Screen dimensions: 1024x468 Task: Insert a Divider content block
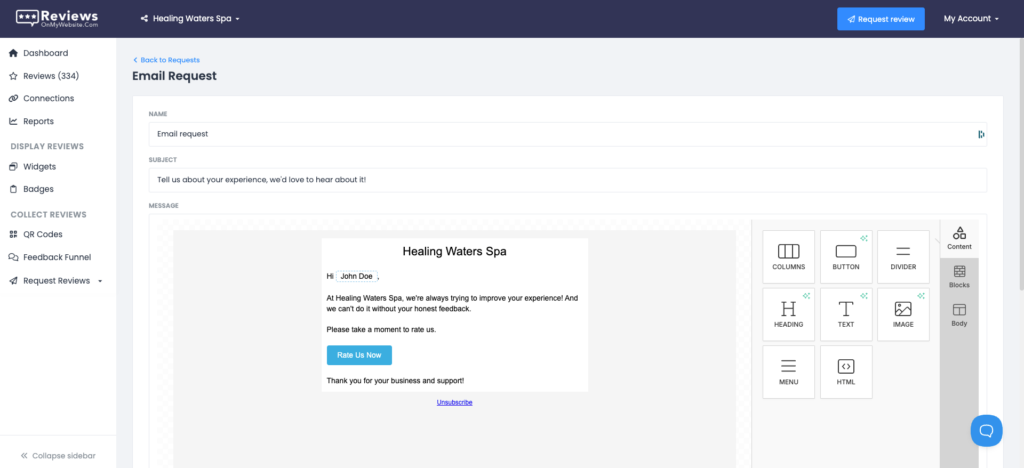903,257
